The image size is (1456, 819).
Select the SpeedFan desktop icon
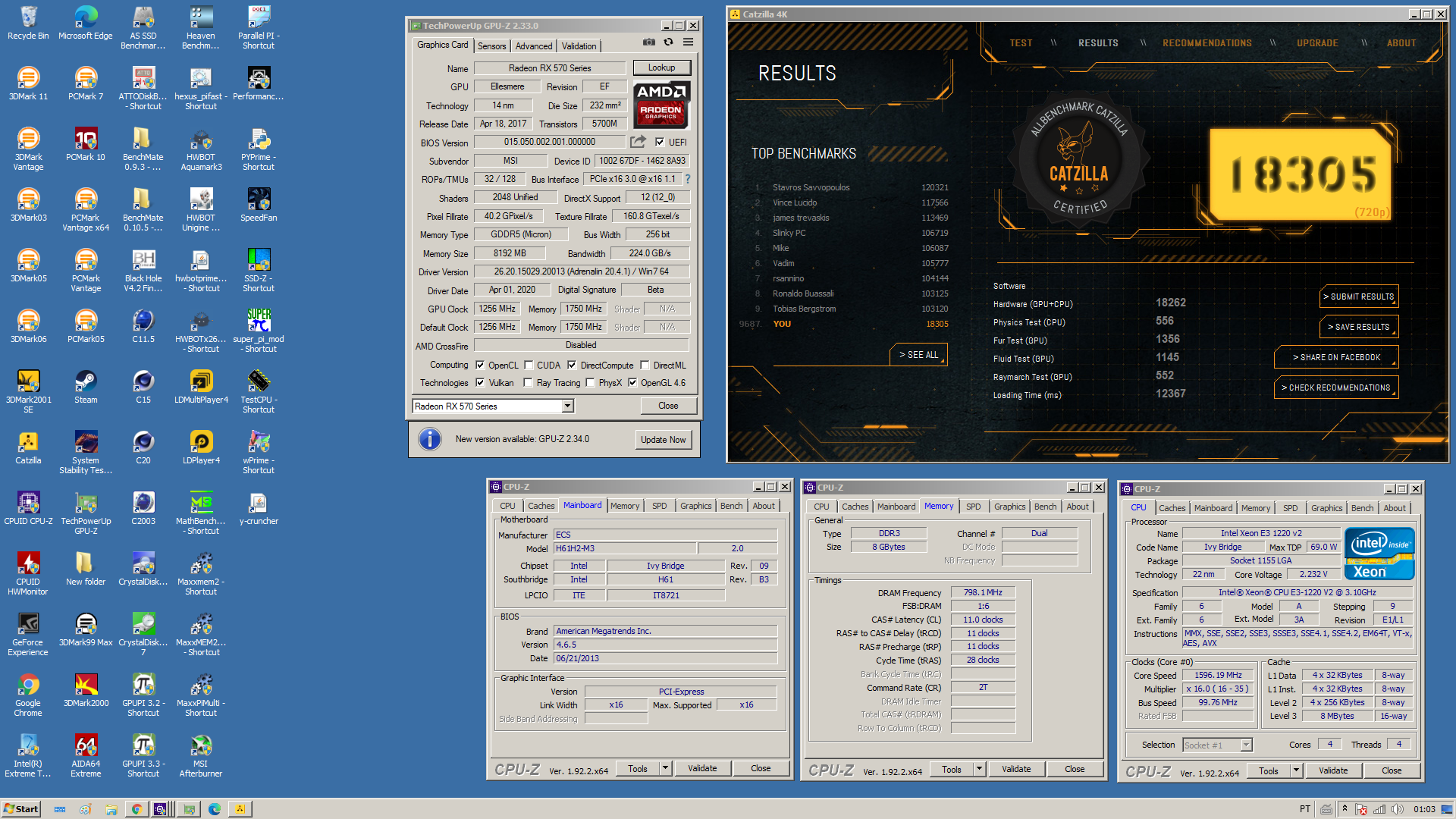[x=259, y=205]
